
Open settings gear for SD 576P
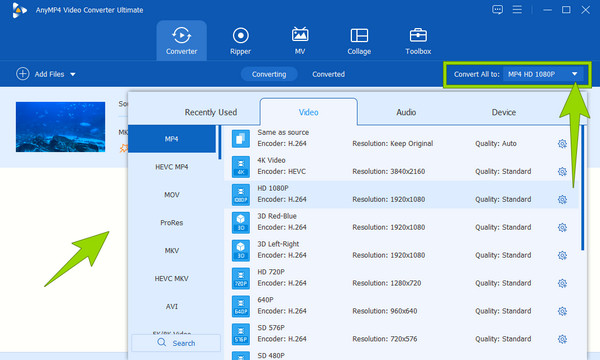point(562,339)
